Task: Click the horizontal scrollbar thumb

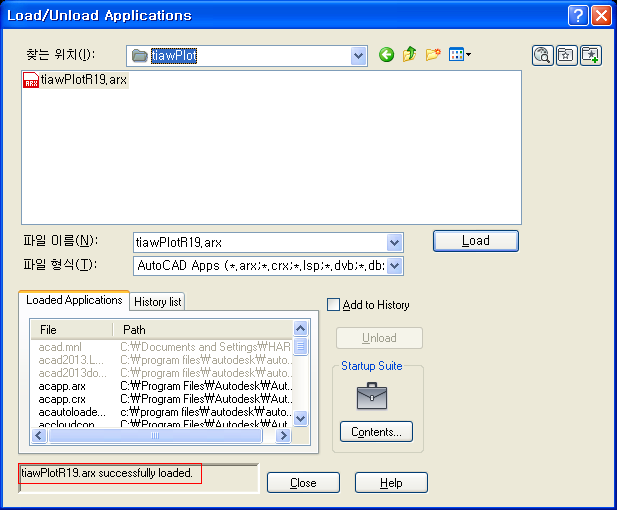Action: pyautogui.click(x=155, y=435)
